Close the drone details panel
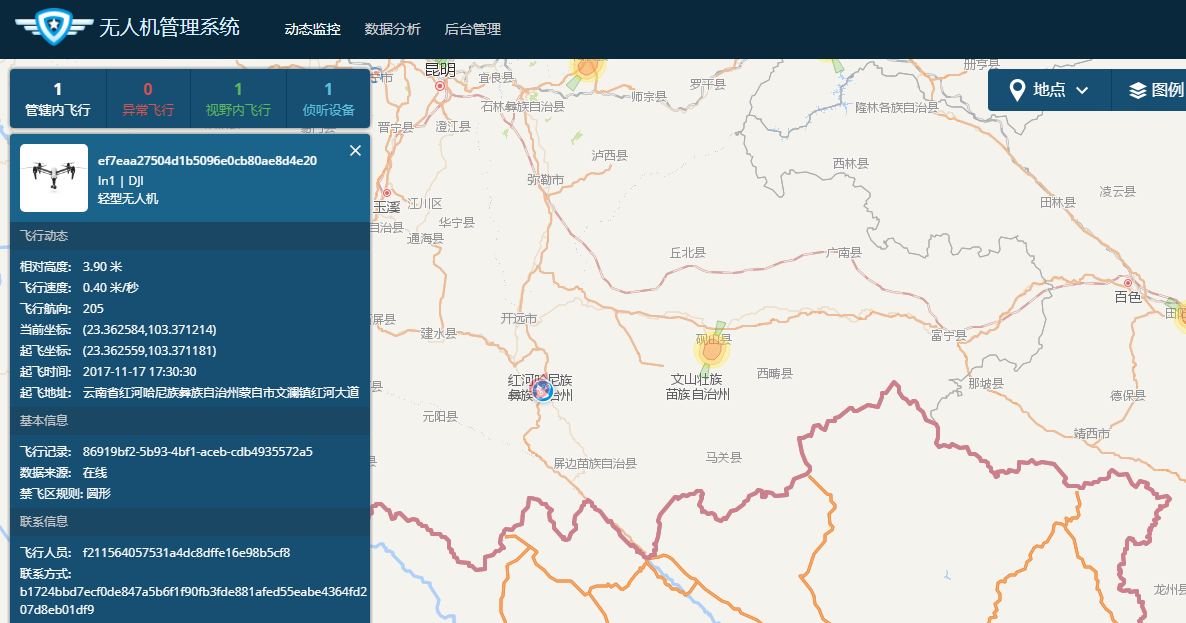This screenshot has height=623, width=1186. click(355, 151)
